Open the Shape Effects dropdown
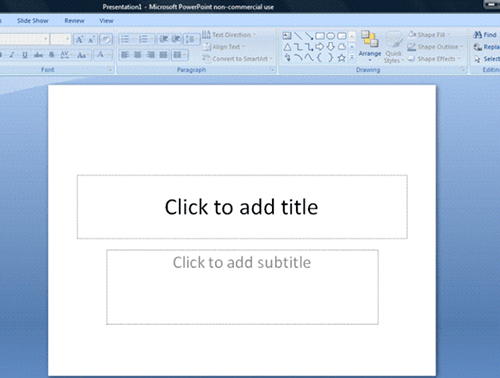500x378 pixels. [x=434, y=59]
